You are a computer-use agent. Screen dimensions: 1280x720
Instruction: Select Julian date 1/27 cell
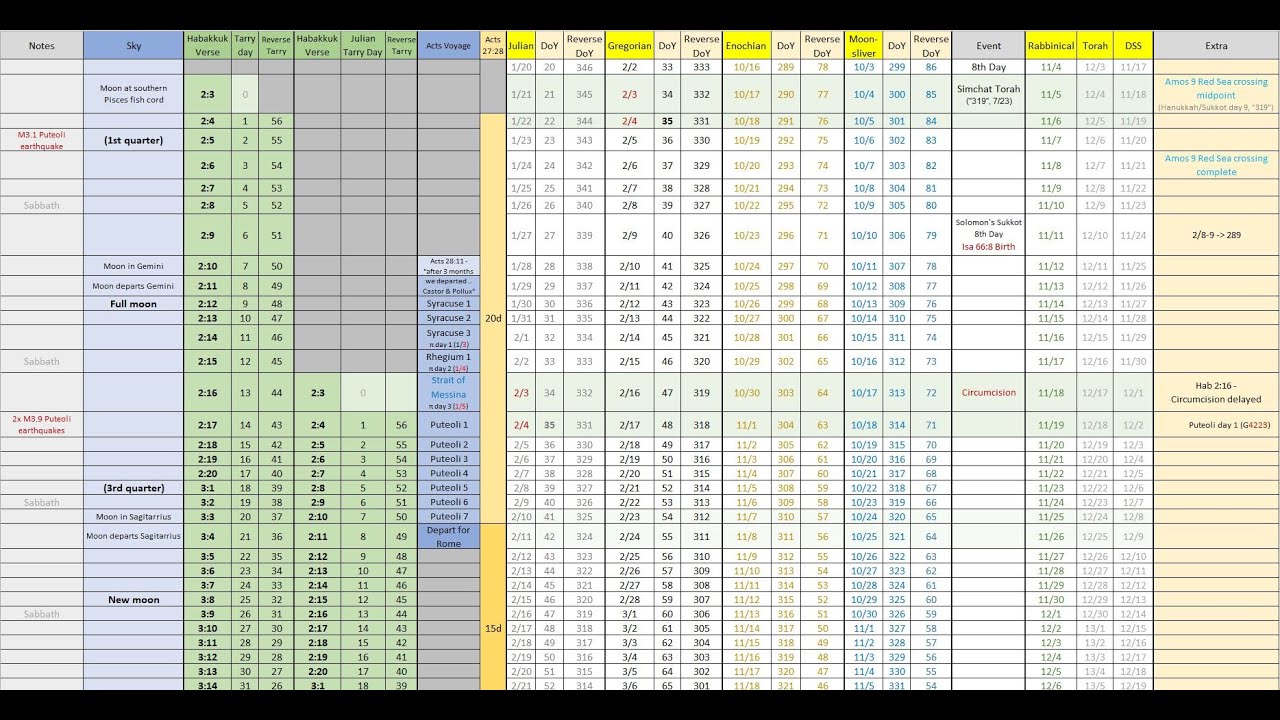point(521,235)
